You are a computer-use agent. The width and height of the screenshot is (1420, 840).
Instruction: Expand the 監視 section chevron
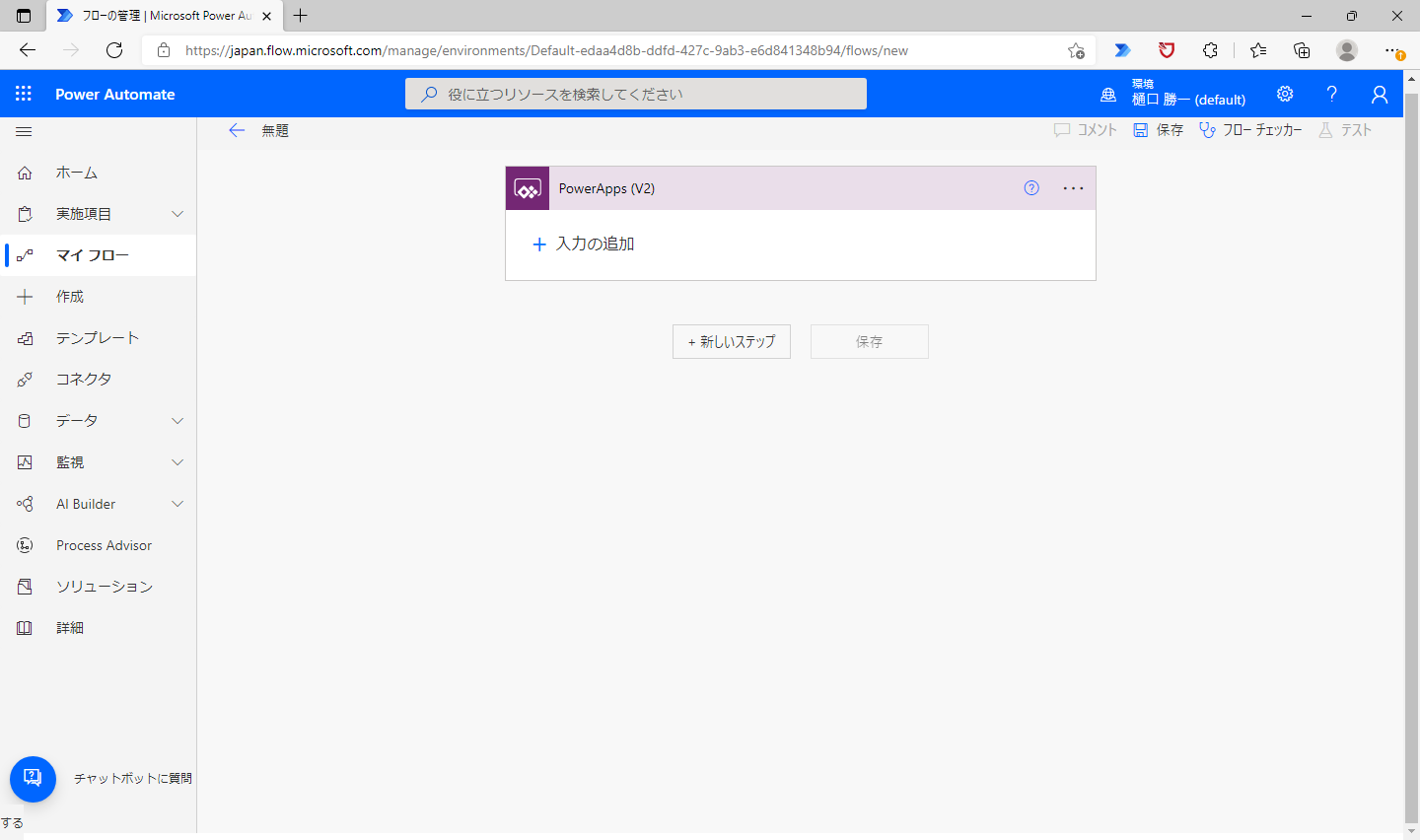point(177,462)
